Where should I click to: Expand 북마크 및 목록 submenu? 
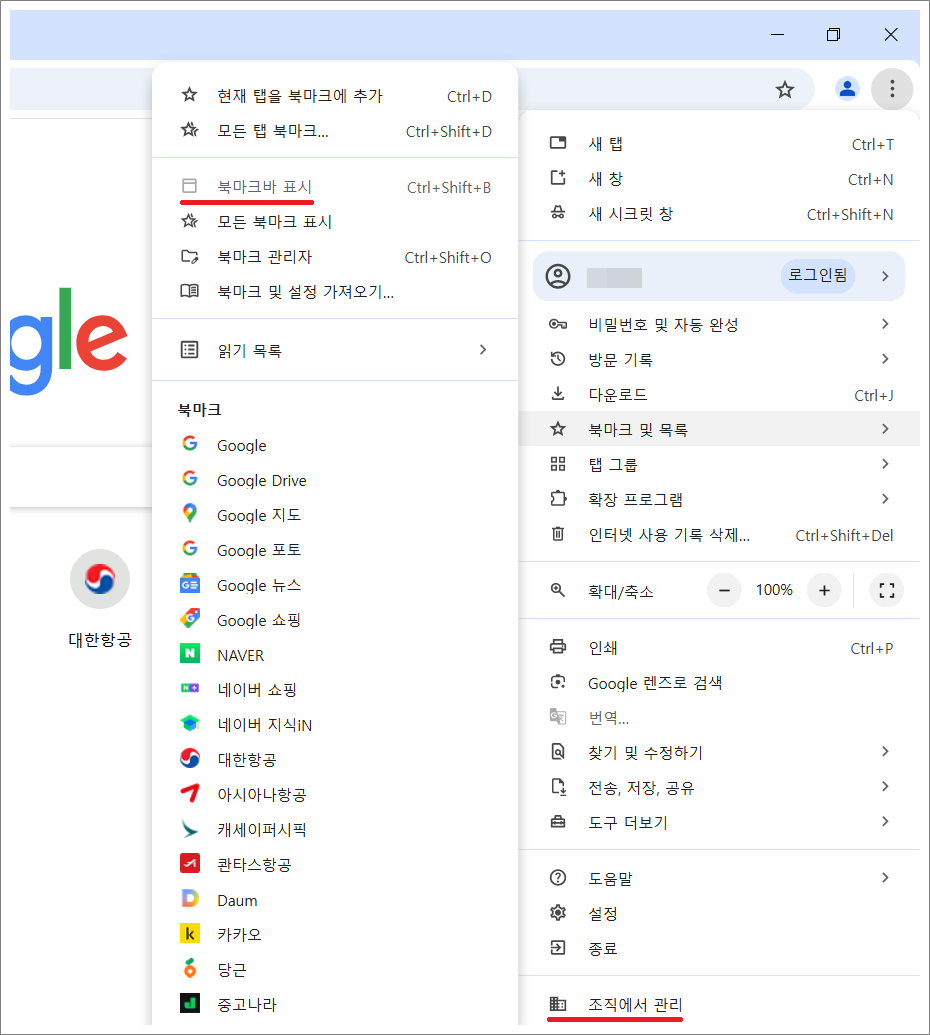pyautogui.click(x=719, y=429)
